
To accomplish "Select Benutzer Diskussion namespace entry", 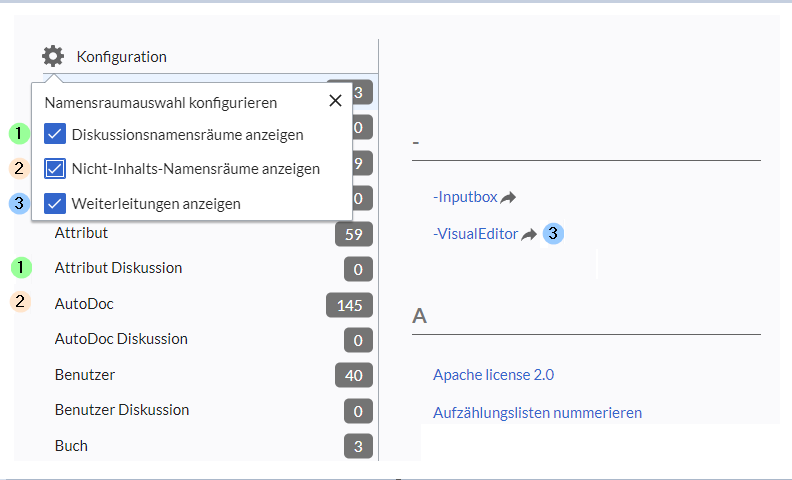I will [122, 410].
